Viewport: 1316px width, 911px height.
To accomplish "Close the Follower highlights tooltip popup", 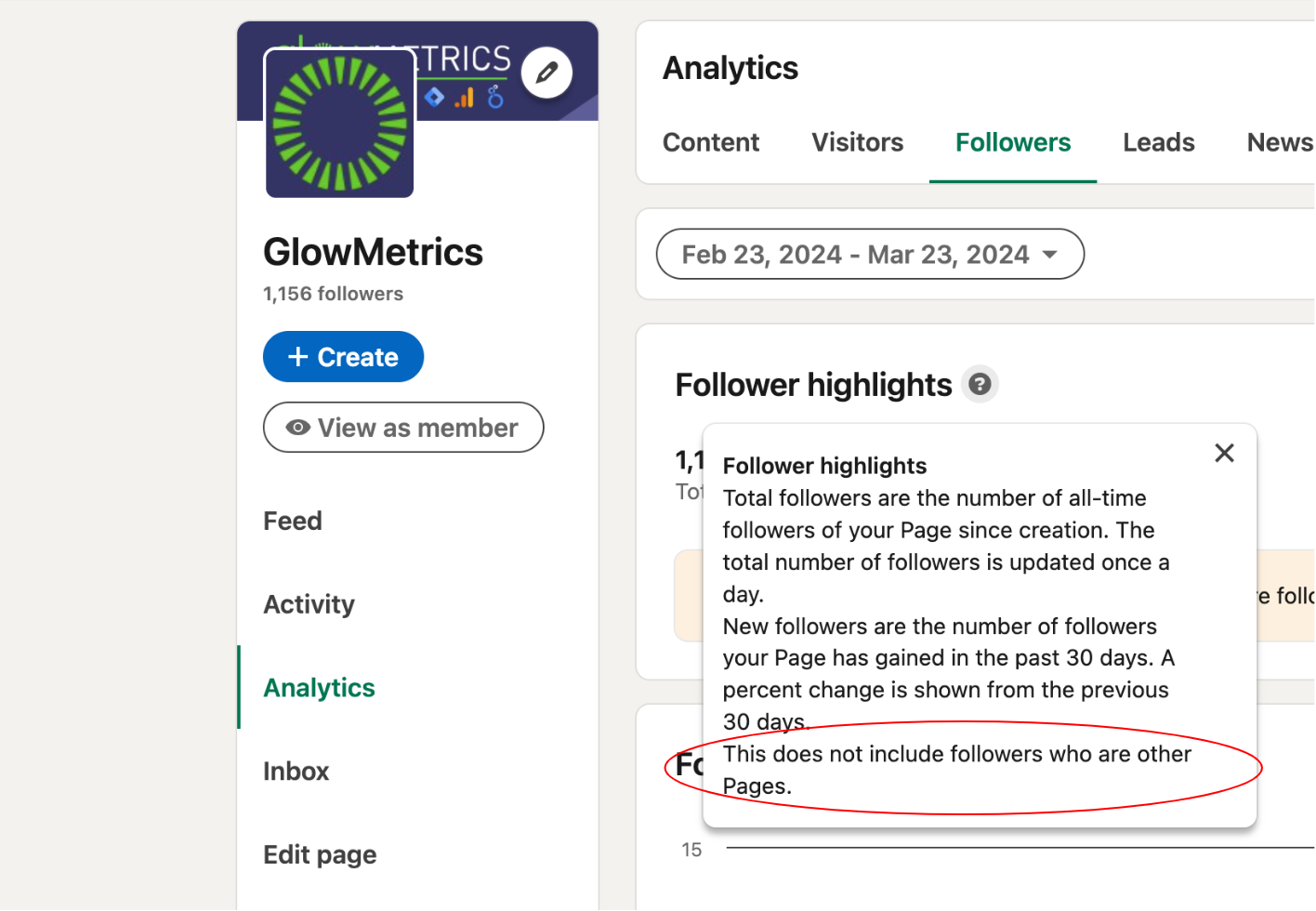I will pyautogui.click(x=1224, y=453).
